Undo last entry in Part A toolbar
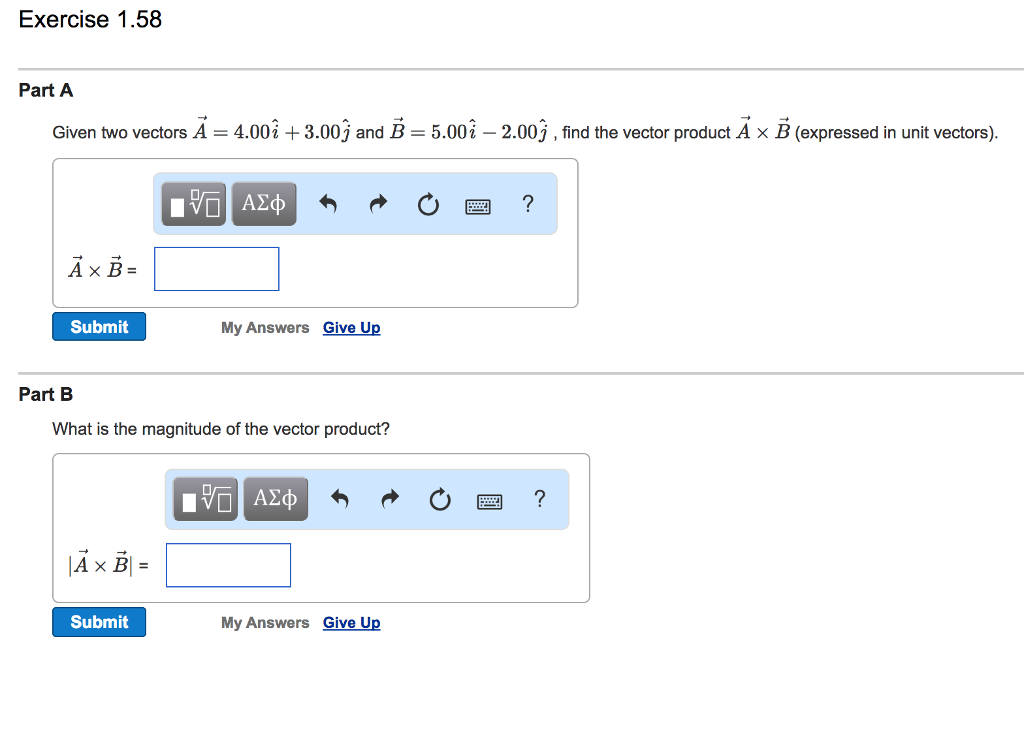 pyautogui.click(x=328, y=204)
